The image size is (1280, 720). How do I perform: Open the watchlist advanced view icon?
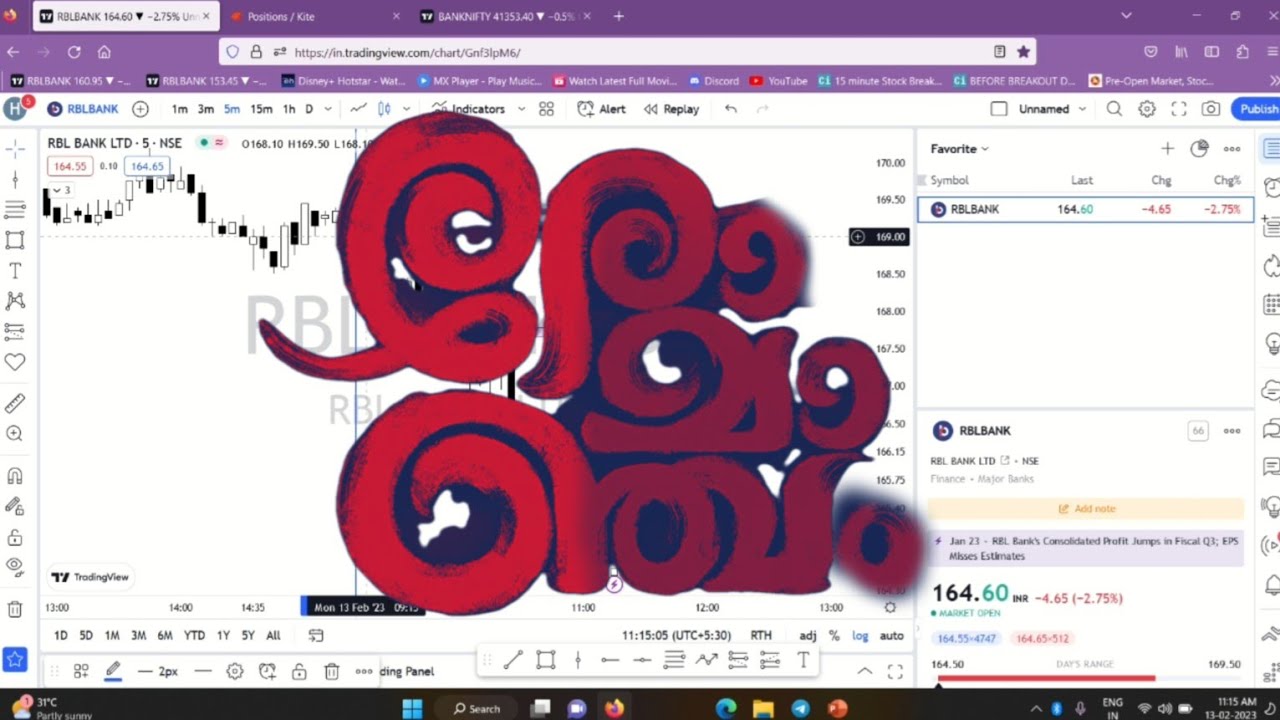pyautogui.click(x=1199, y=149)
